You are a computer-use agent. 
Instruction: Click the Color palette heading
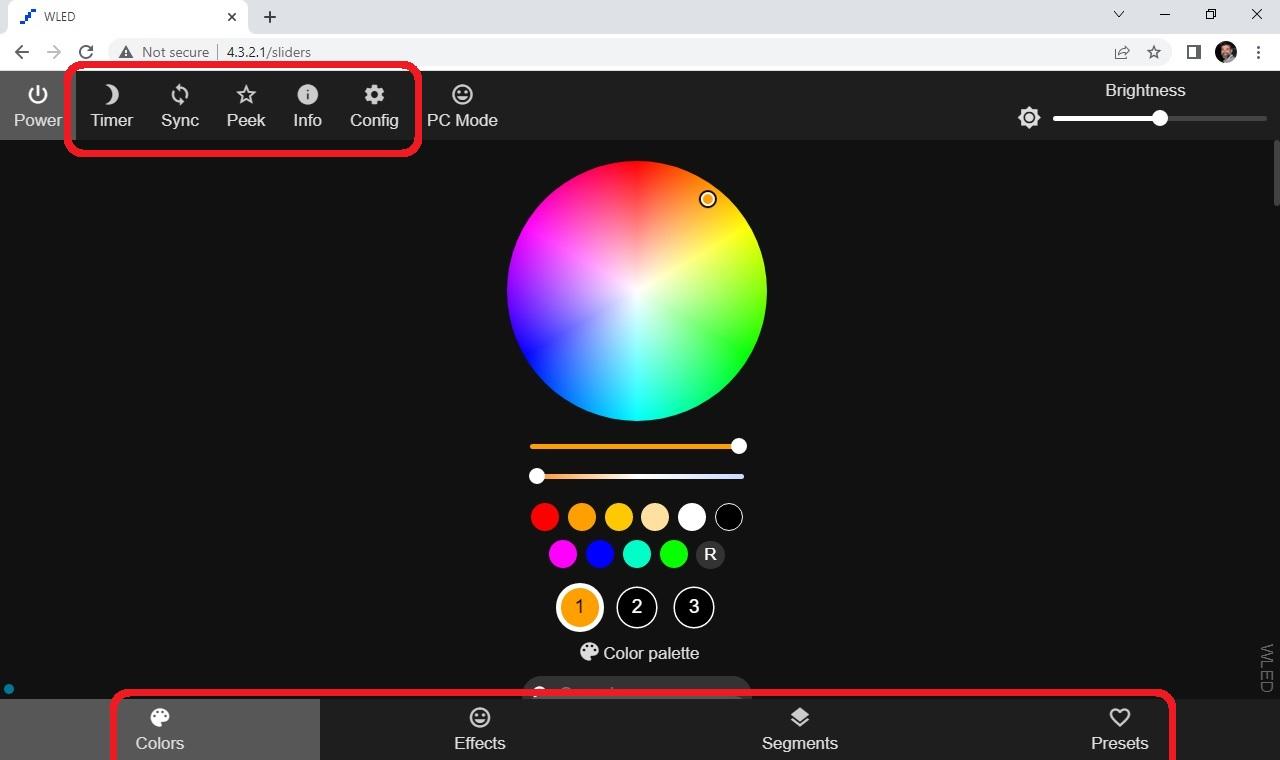pos(639,653)
